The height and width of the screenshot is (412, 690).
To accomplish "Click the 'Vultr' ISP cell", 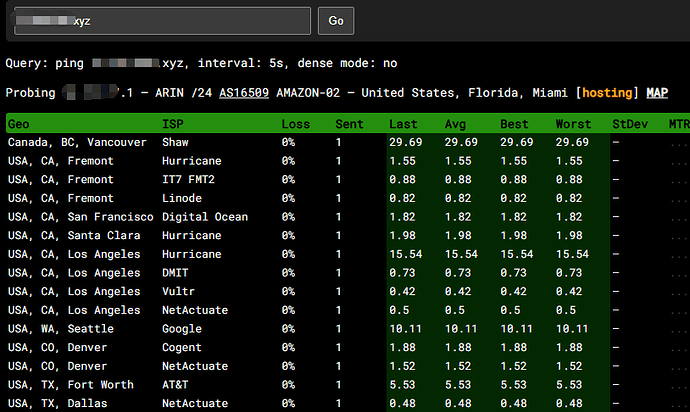I will click(178, 291).
